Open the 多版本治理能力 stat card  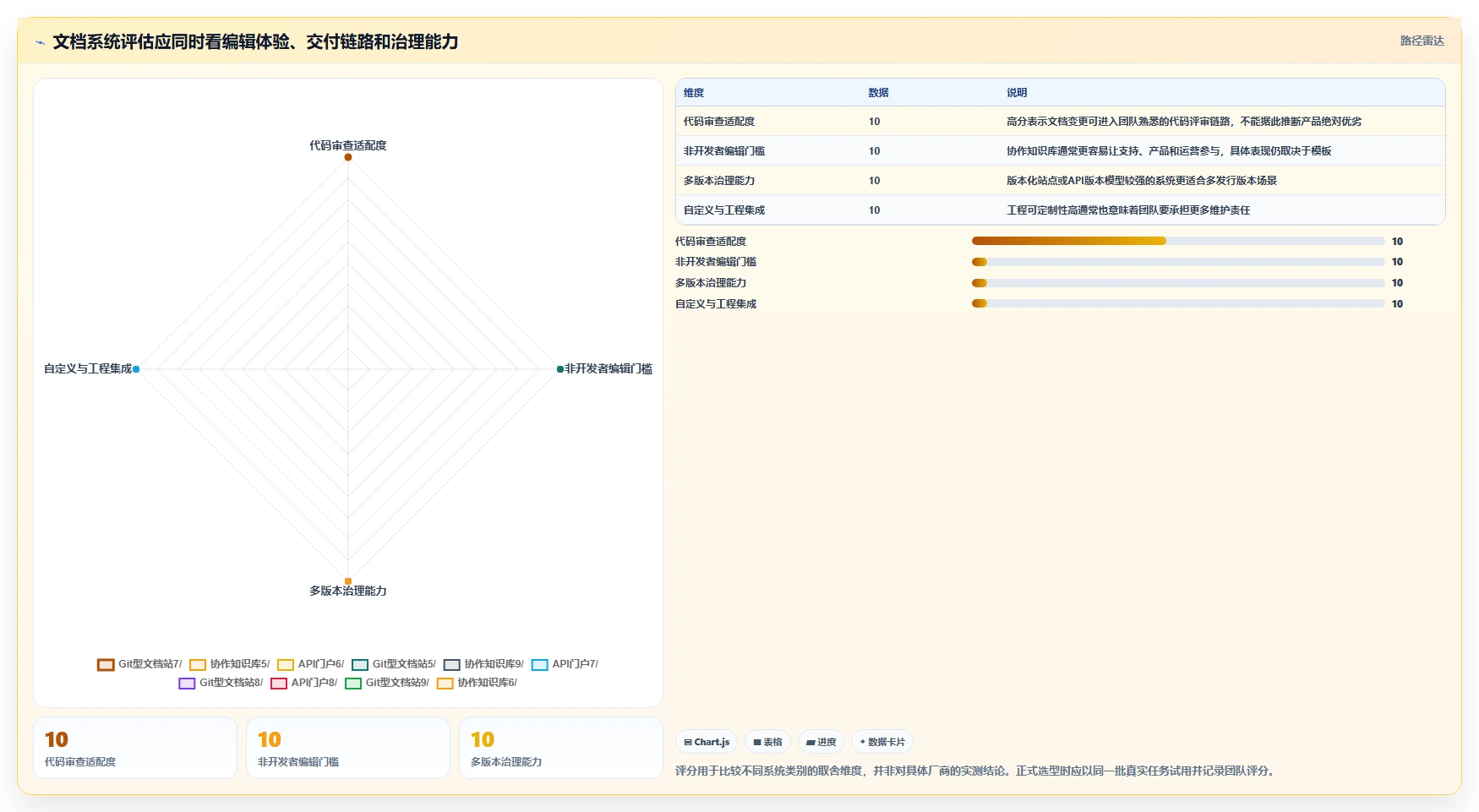click(561, 748)
